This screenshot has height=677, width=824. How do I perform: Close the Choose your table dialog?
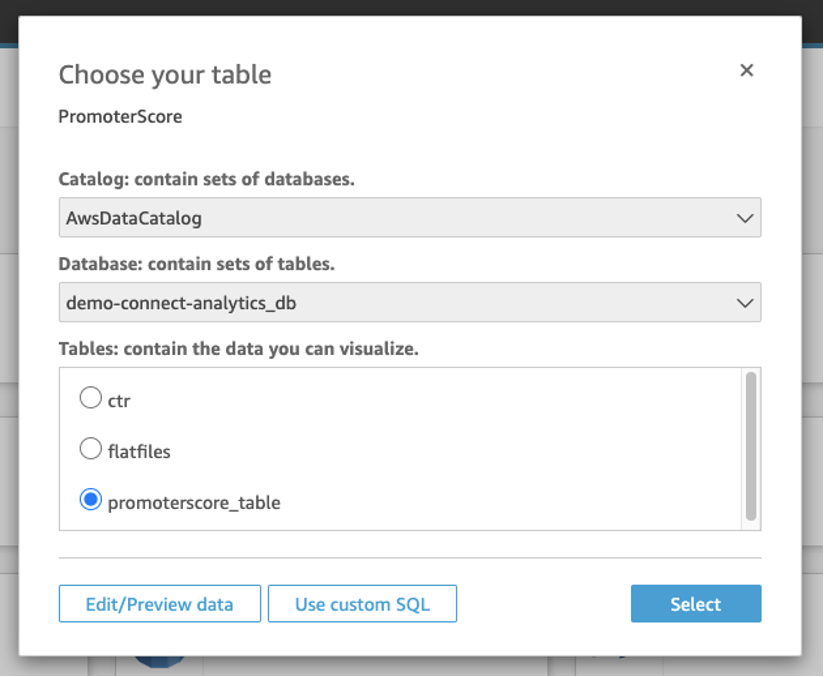[746, 70]
